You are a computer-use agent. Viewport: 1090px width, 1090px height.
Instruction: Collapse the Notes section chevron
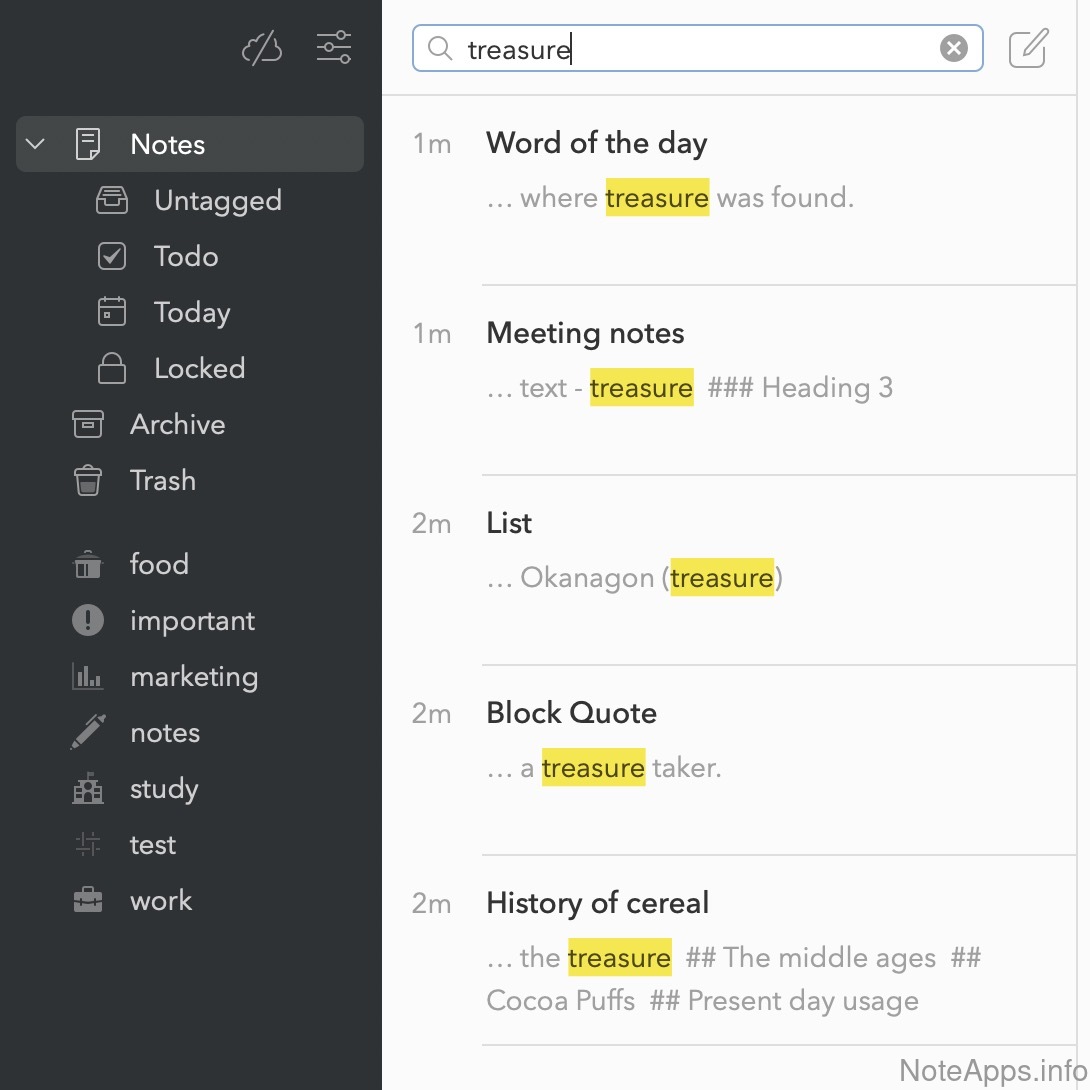pyautogui.click(x=35, y=144)
